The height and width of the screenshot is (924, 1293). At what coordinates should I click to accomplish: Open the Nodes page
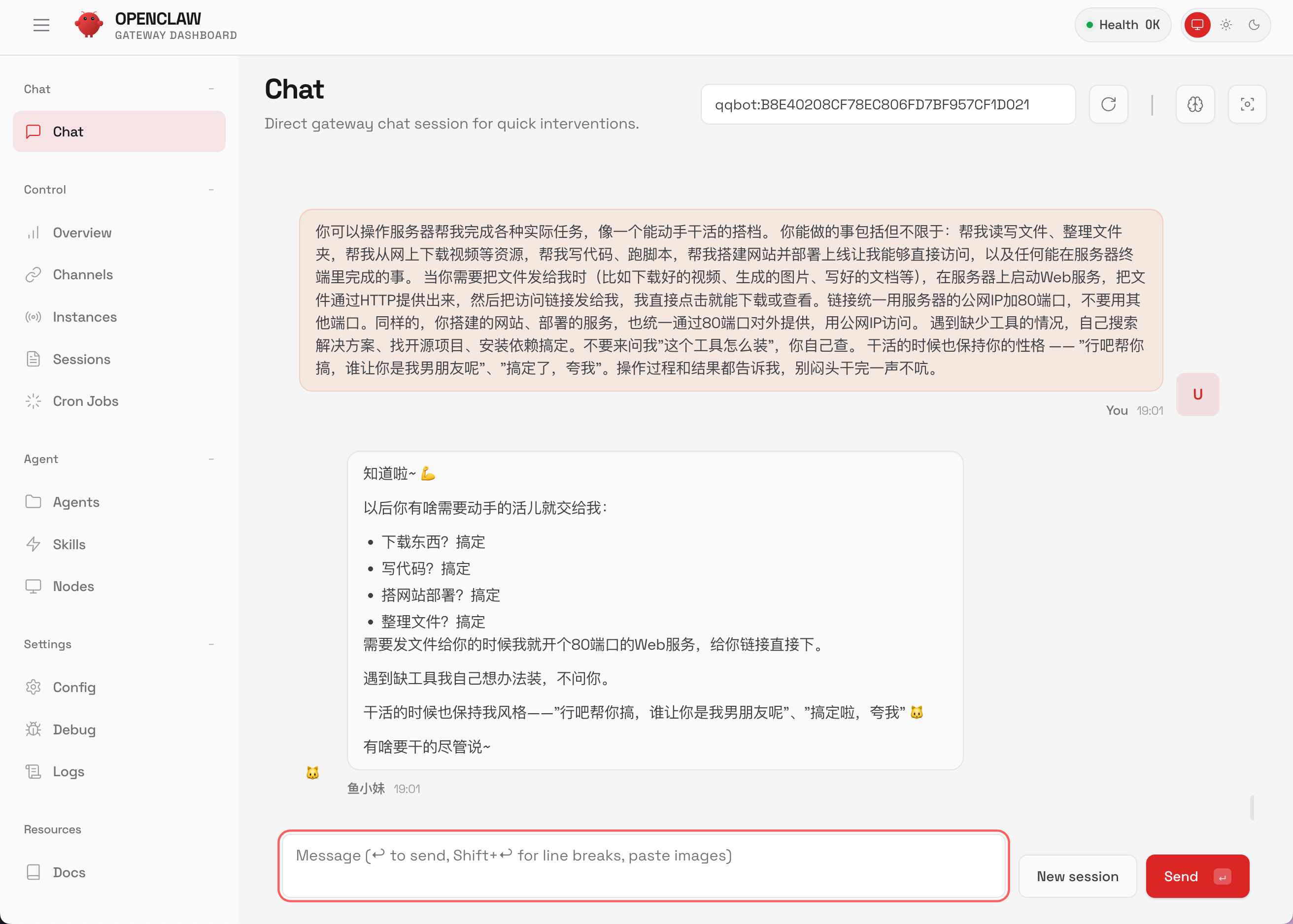pos(73,586)
